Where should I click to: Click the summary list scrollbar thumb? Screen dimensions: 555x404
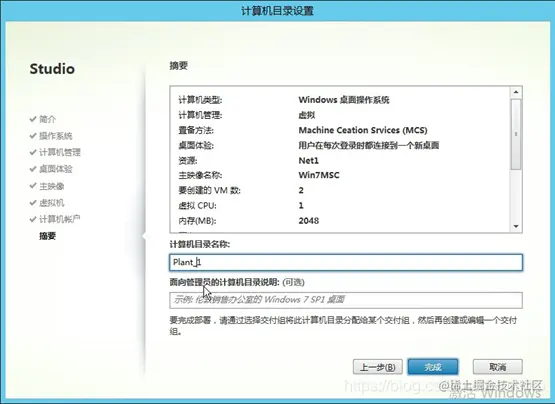(x=516, y=134)
